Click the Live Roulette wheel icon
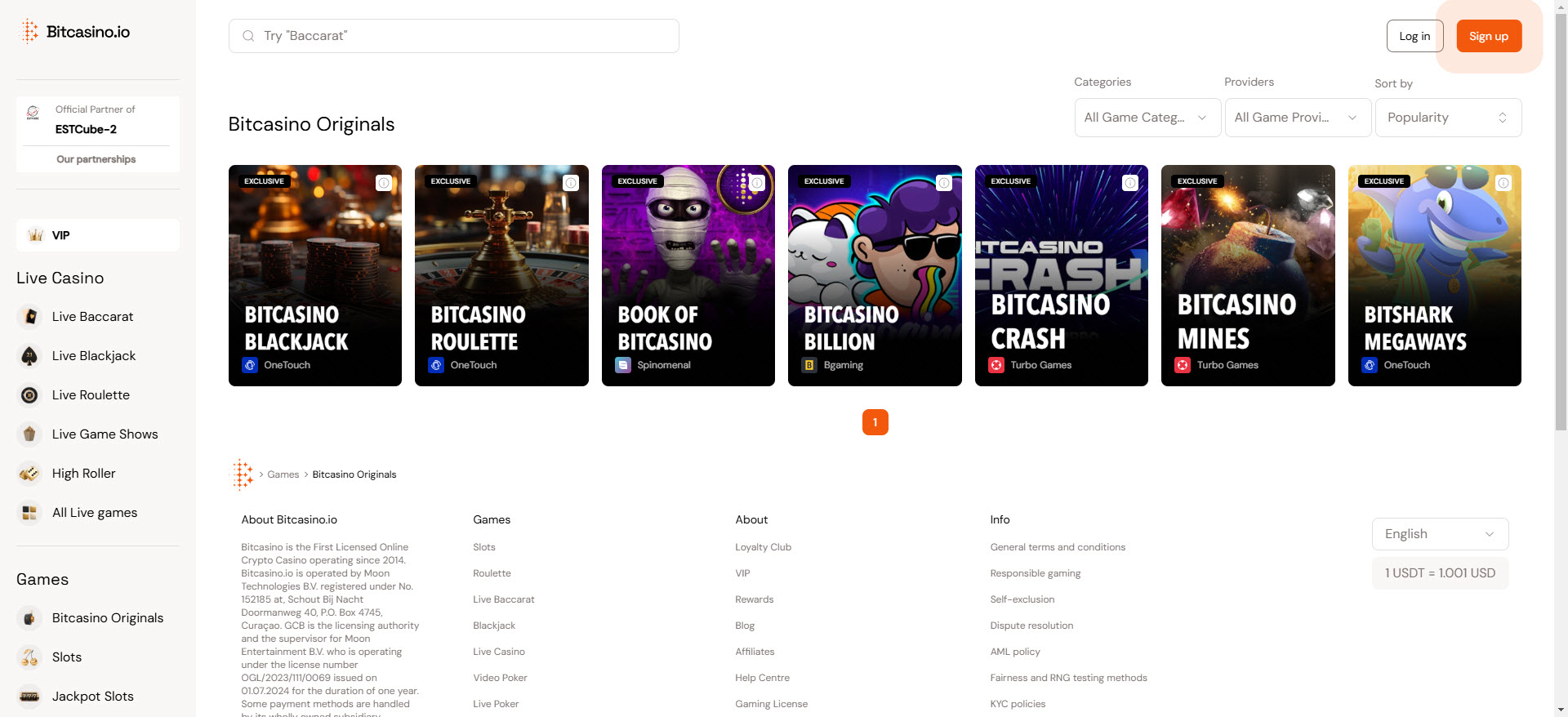The width and height of the screenshot is (1568, 717). [x=29, y=395]
